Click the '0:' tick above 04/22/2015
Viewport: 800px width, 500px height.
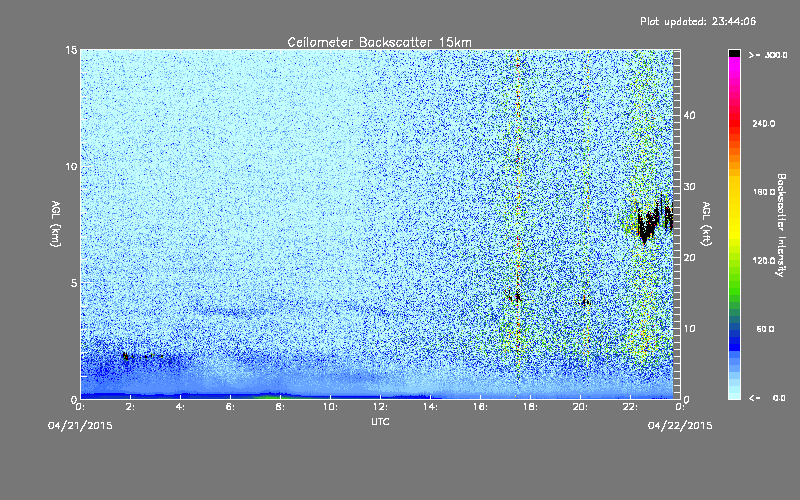click(x=680, y=407)
